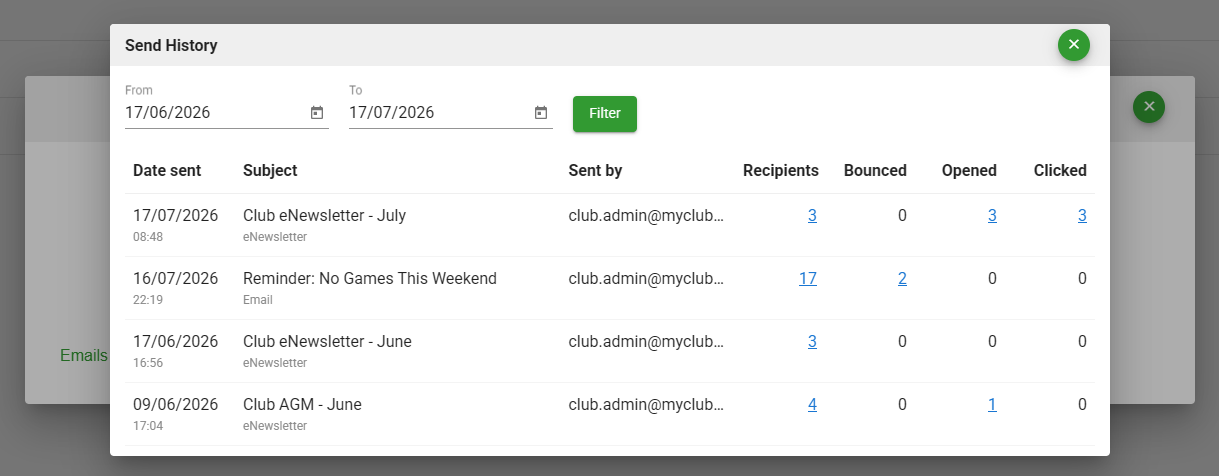Open the To date calendar picker

(541, 113)
